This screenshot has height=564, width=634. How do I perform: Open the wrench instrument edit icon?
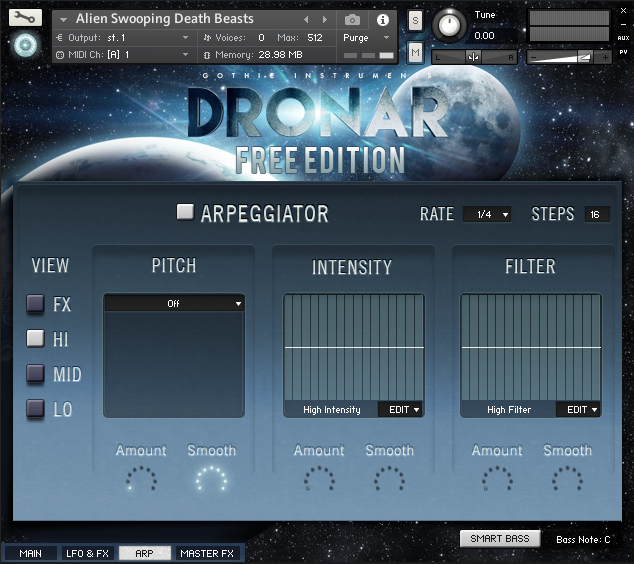point(25,17)
